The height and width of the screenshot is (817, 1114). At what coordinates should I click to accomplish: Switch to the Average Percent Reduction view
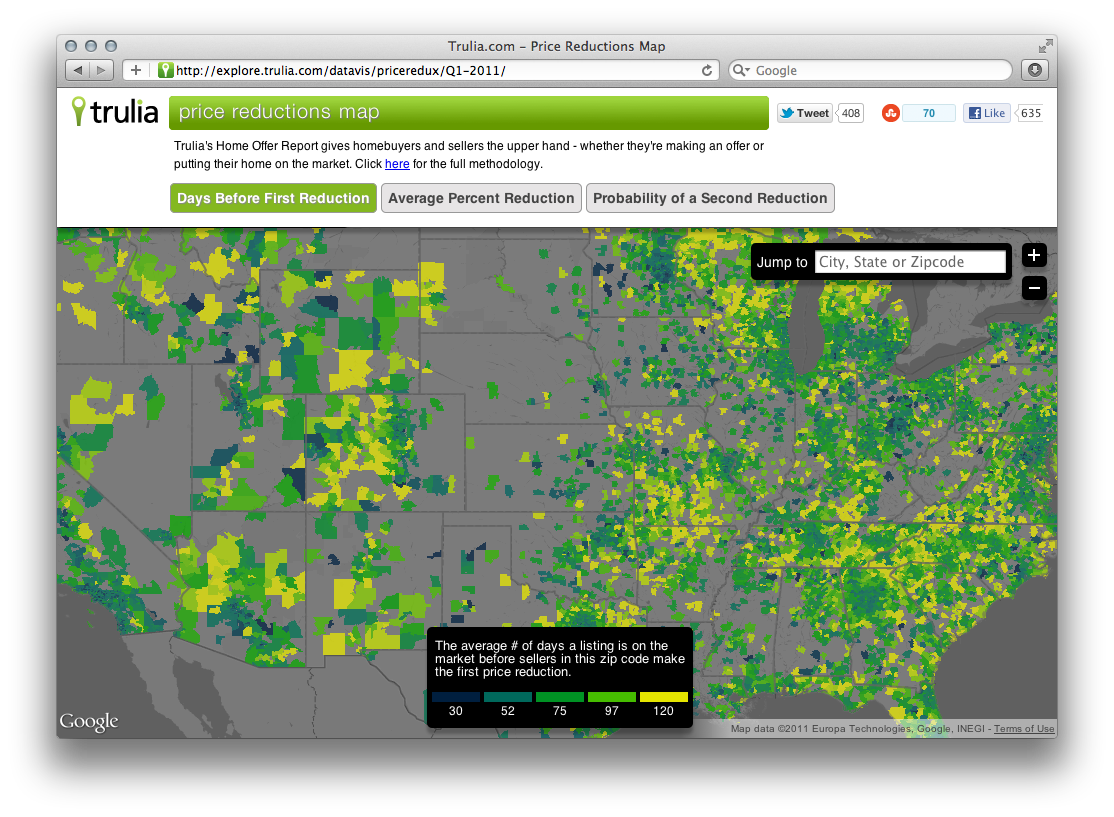click(481, 198)
